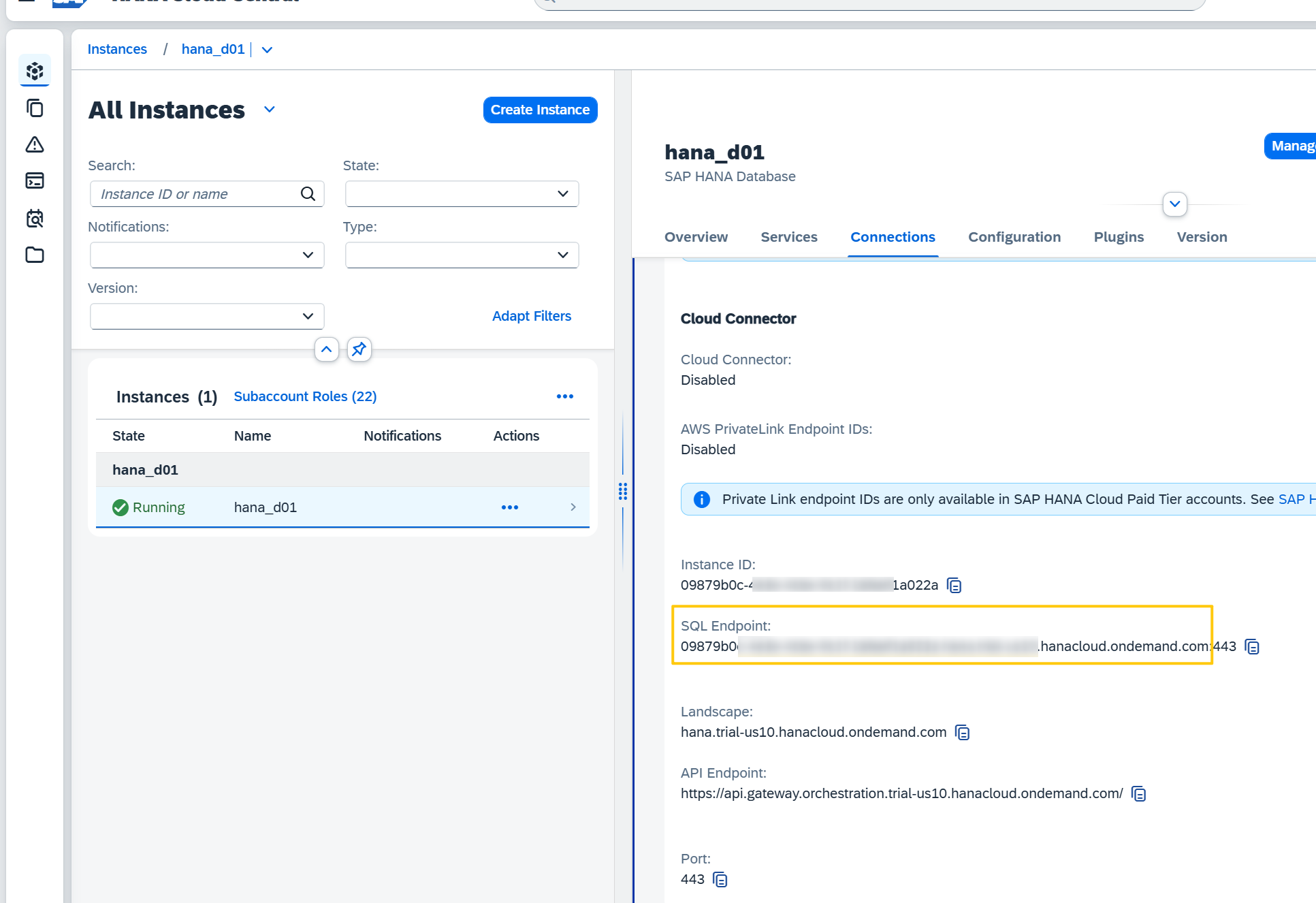1316x903 pixels.
Task: Click the info icon in Private Link message
Action: (702, 500)
